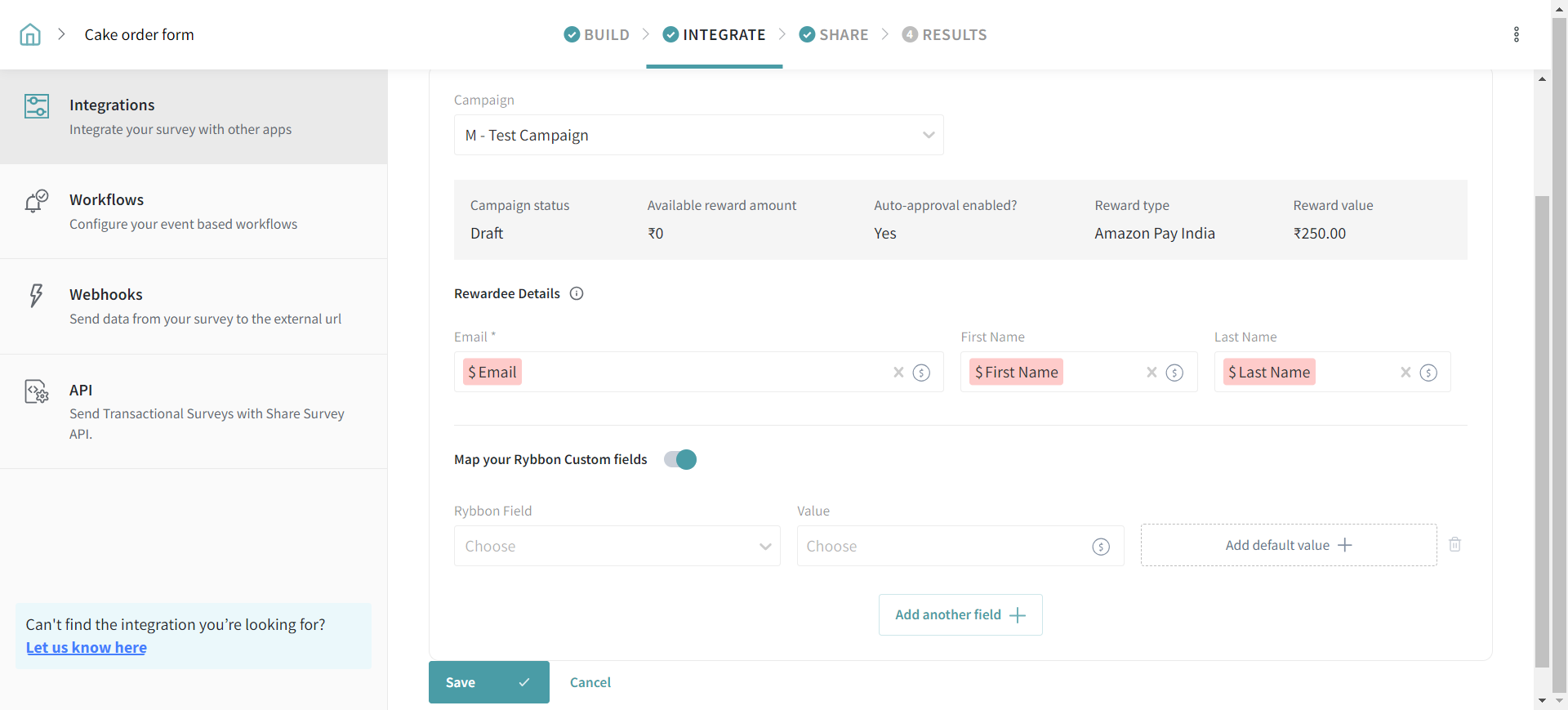The width and height of the screenshot is (1568, 710).
Task: Click the home icon in breadcrumb
Action: click(x=30, y=34)
